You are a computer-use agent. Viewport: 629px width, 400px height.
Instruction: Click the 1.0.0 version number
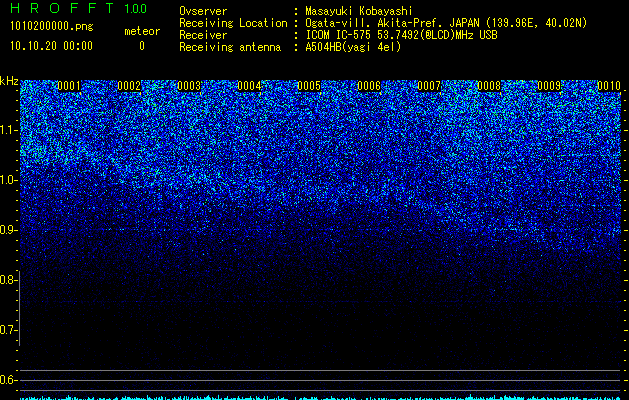pyautogui.click(x=136, y=9)
